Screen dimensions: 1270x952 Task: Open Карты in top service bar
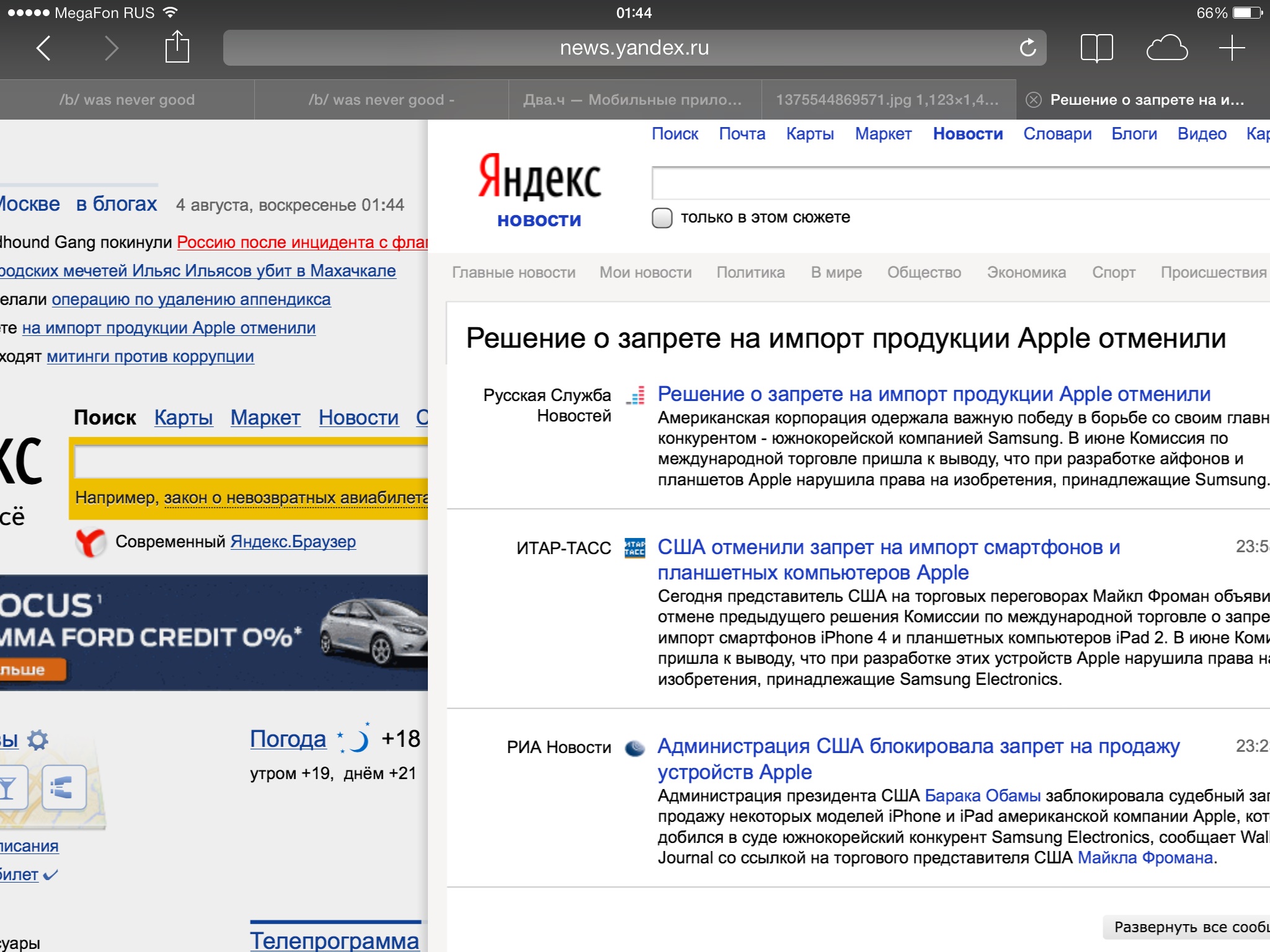[x=810, y=134]
